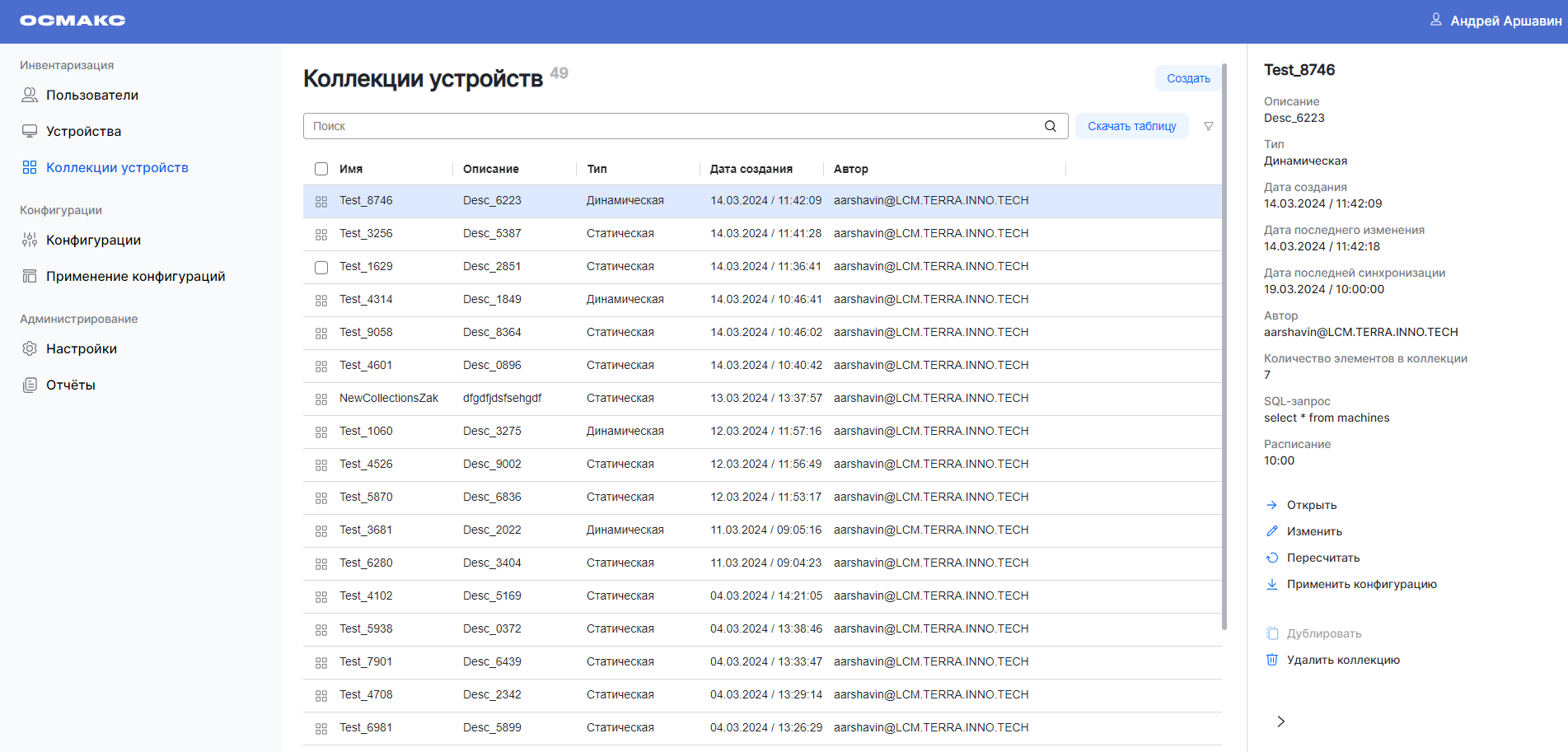Click the Пересчитать refresh icon
1568x752 pixels.
1272,558
